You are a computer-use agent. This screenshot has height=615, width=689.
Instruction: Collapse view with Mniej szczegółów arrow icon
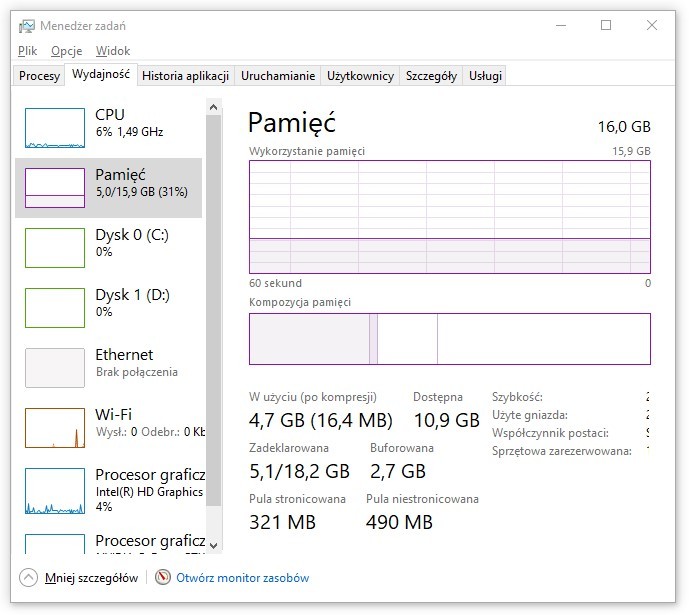pyautogui.click(x=29, y=578)
